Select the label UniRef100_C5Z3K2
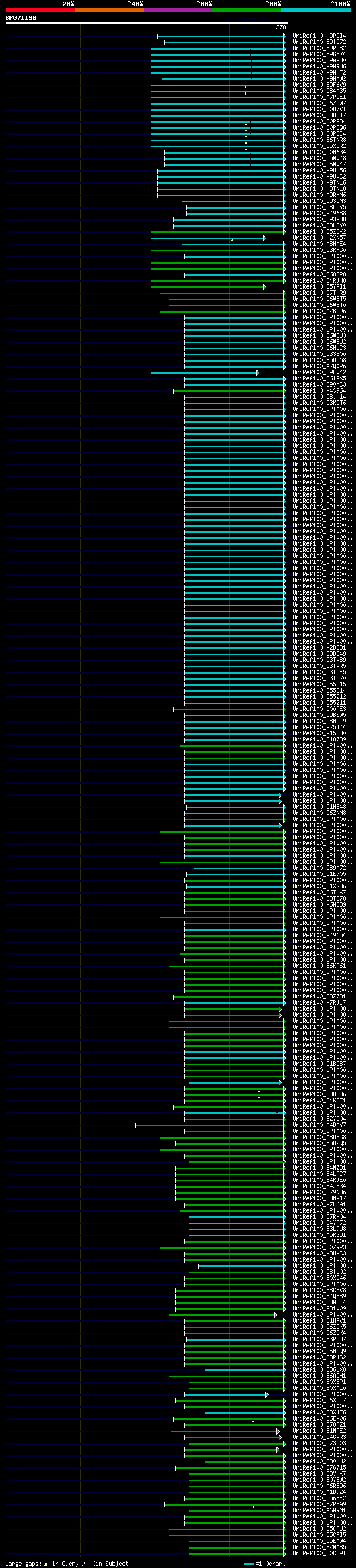The width and height of the screenshot is (356, 1568). coord(319,231)
